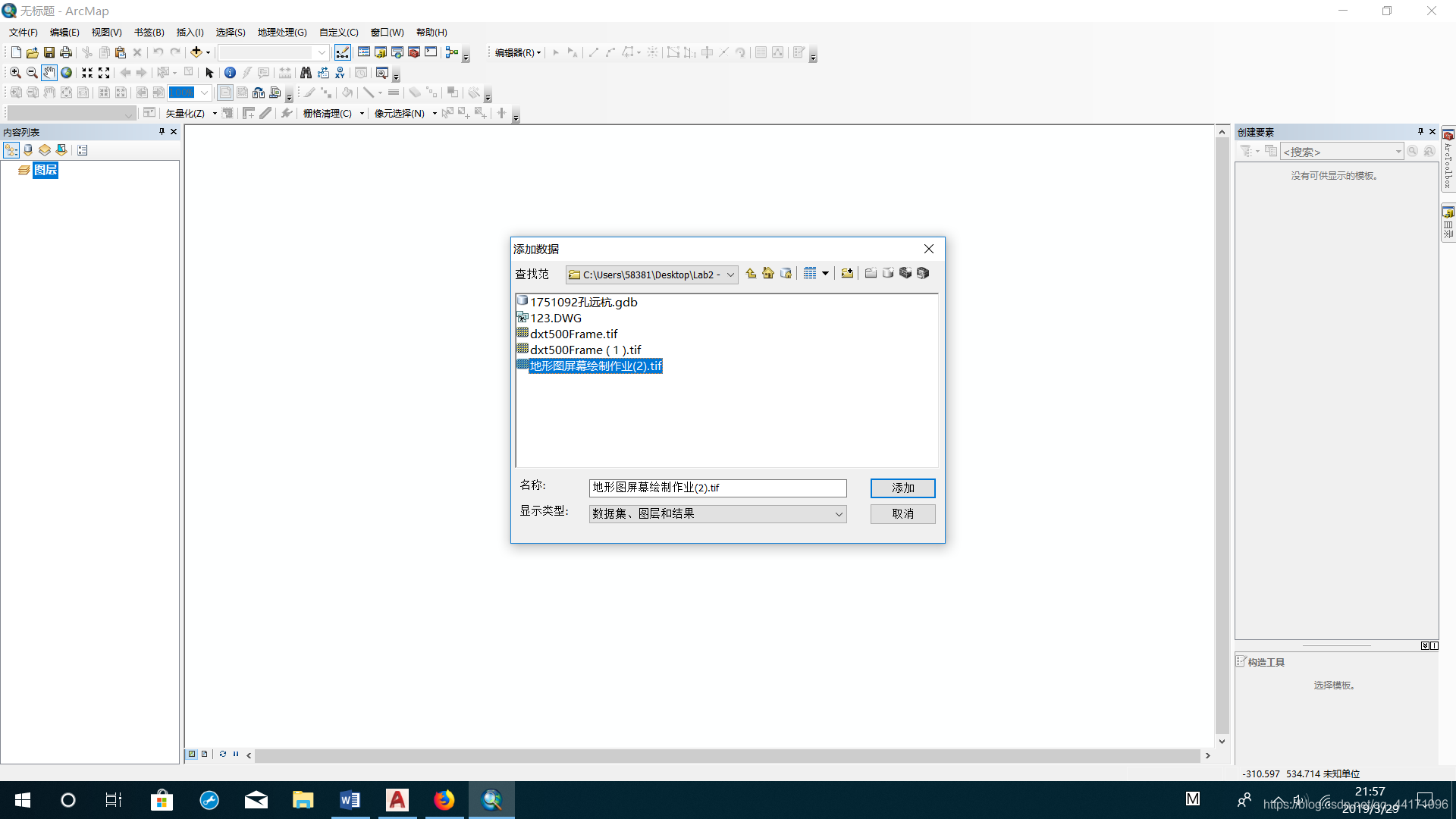
Task: Click Go up one level folder icon
Action: [751, 274]
